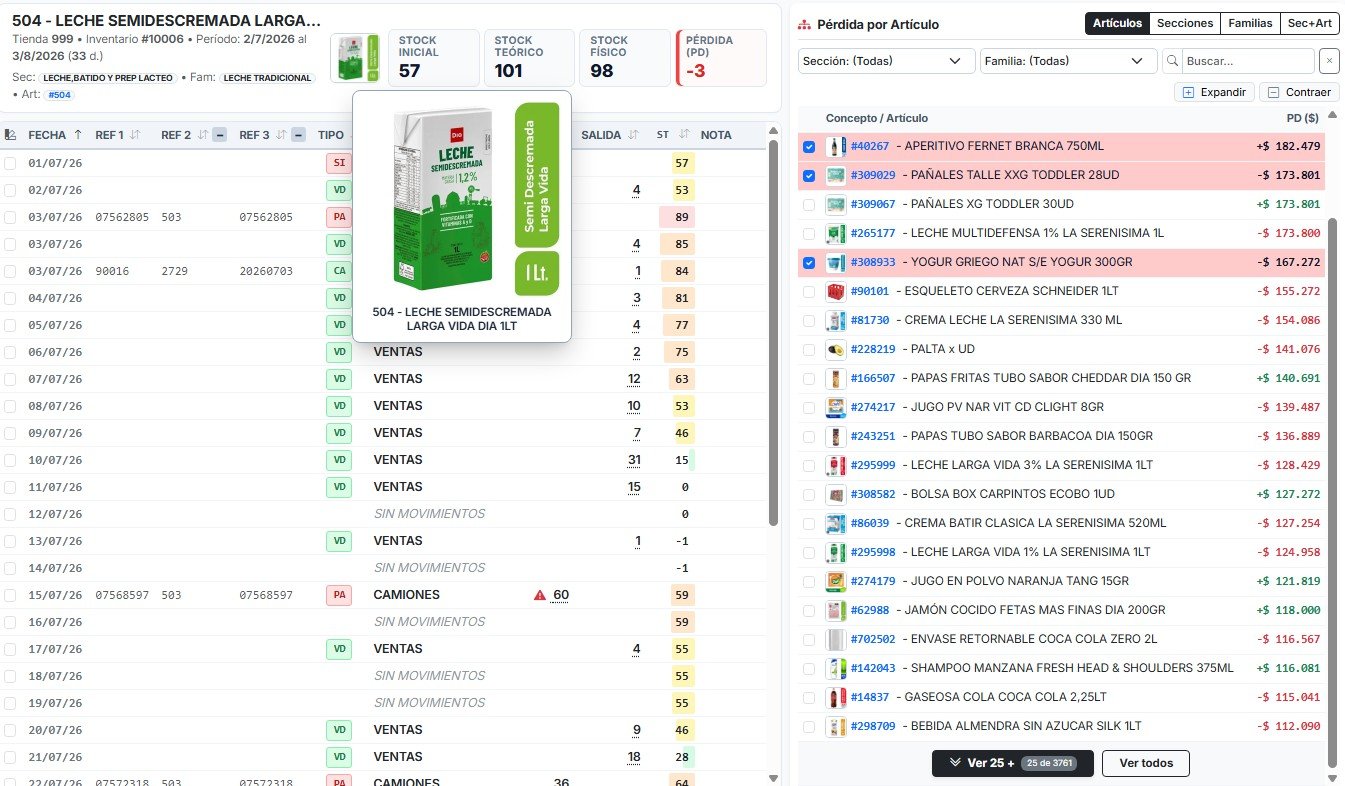Image resolution: width=1345 pixels, height=786 pixels.
Task: Collapse the REF 3 column with its minus button
Action: [298, 135]
